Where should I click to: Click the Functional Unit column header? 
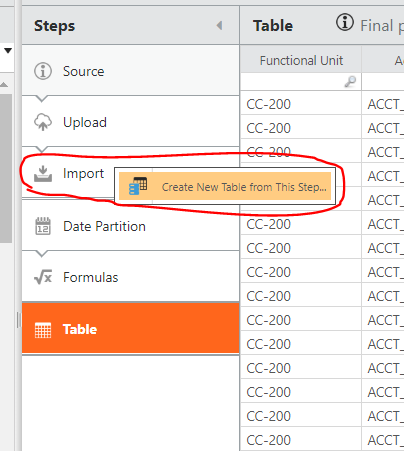pos(301,60)
